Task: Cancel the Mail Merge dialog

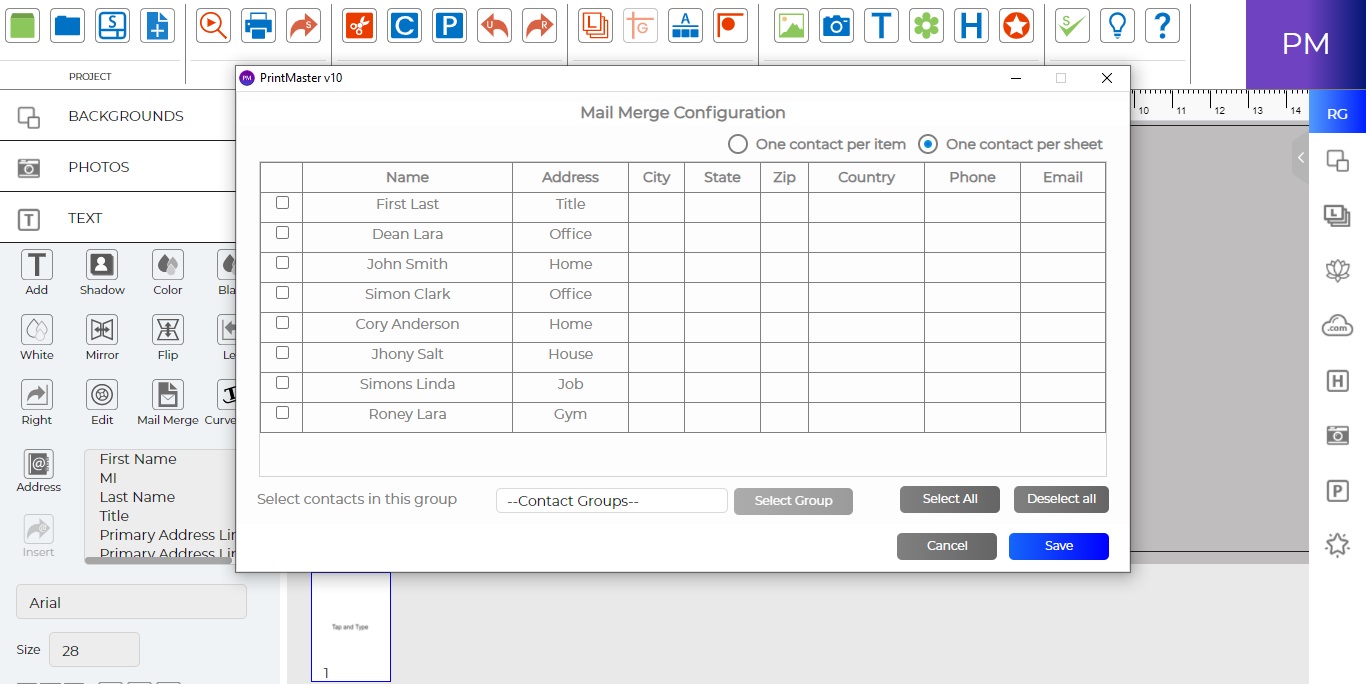Action: (x=947, y=546)
